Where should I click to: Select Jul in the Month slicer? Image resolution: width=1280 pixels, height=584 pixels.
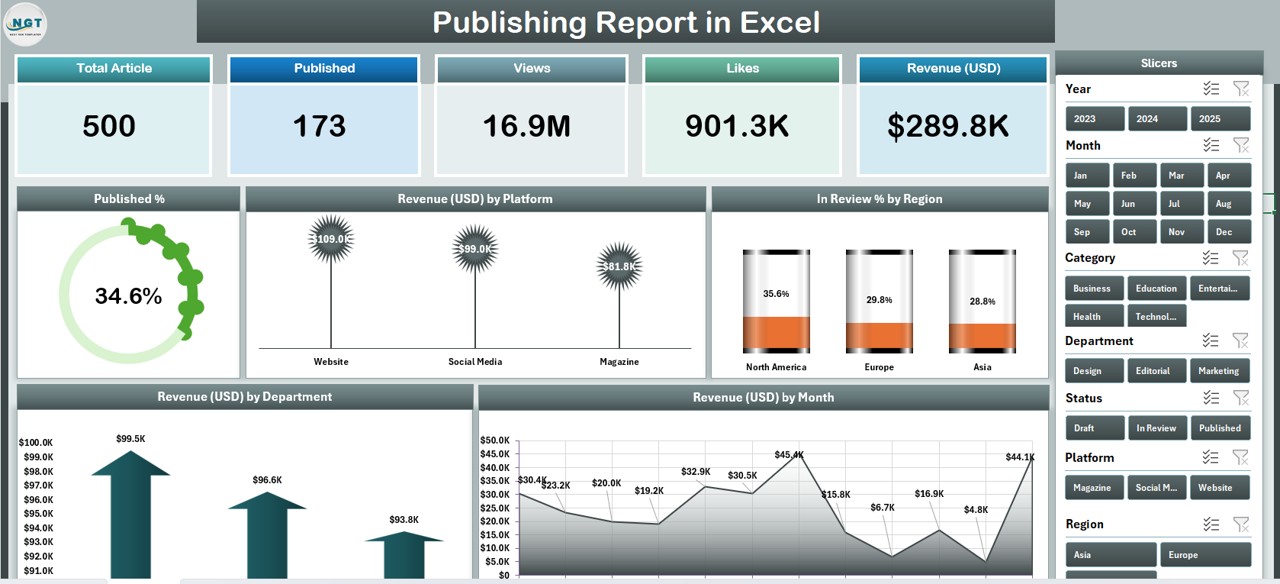(1181, 203)
